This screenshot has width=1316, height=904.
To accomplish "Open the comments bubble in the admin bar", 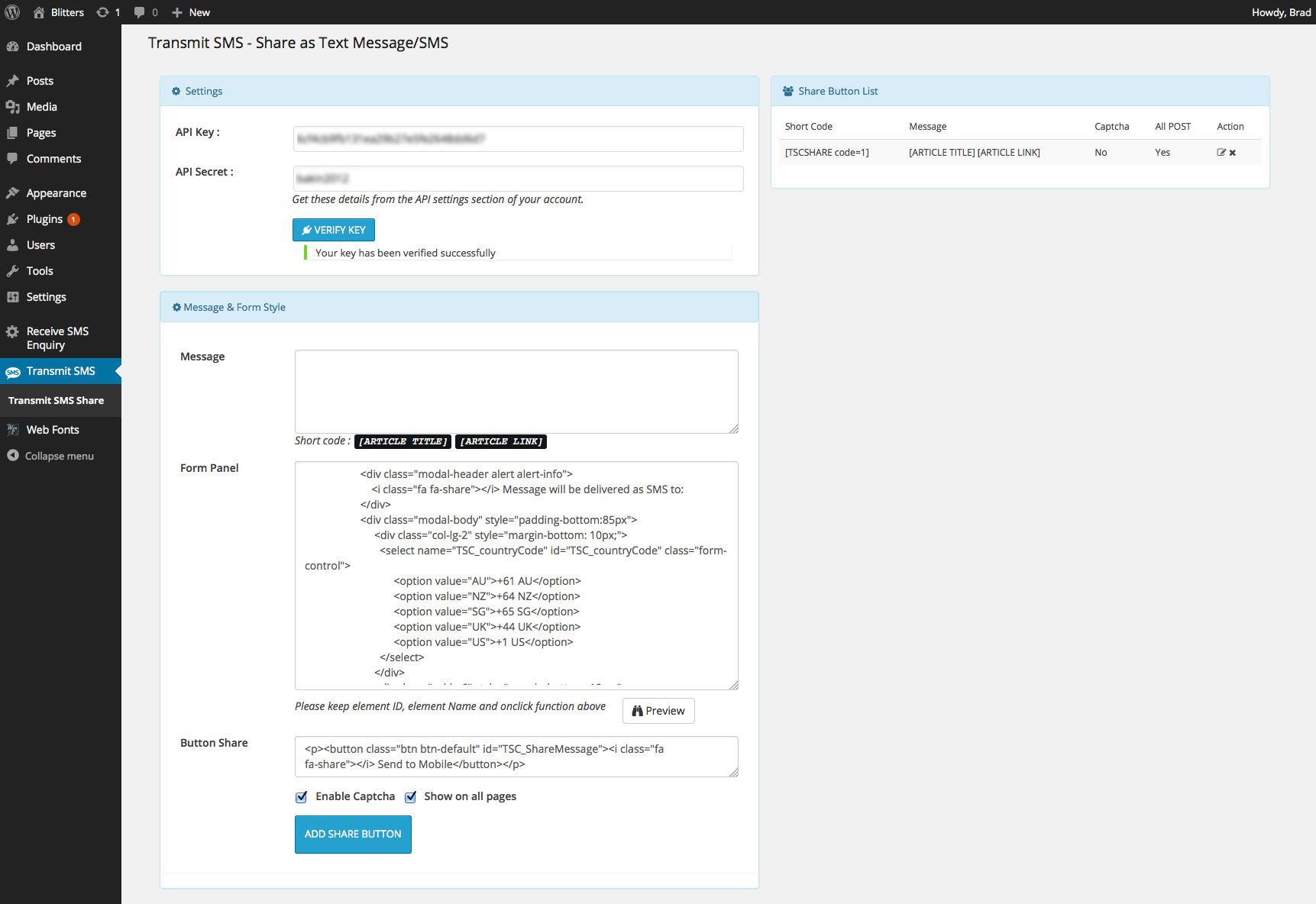I will tap(145, 12).
